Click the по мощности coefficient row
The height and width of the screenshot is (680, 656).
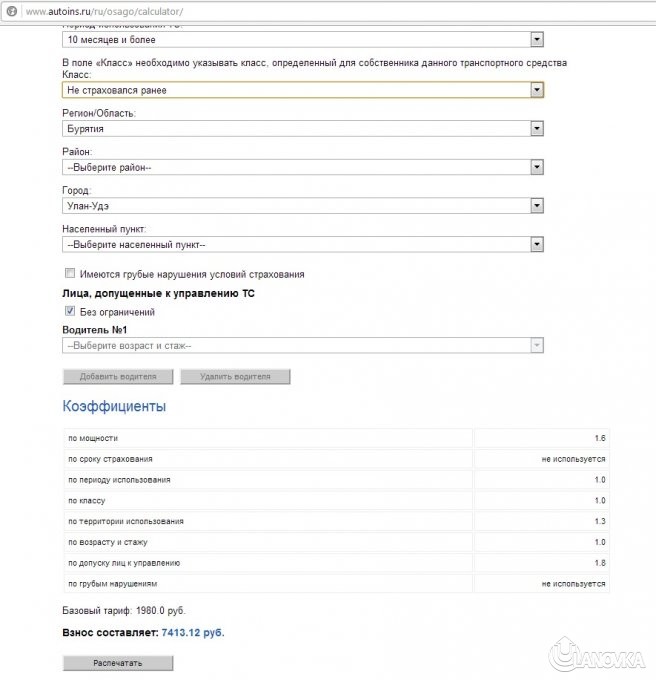(x=267, y=439)
